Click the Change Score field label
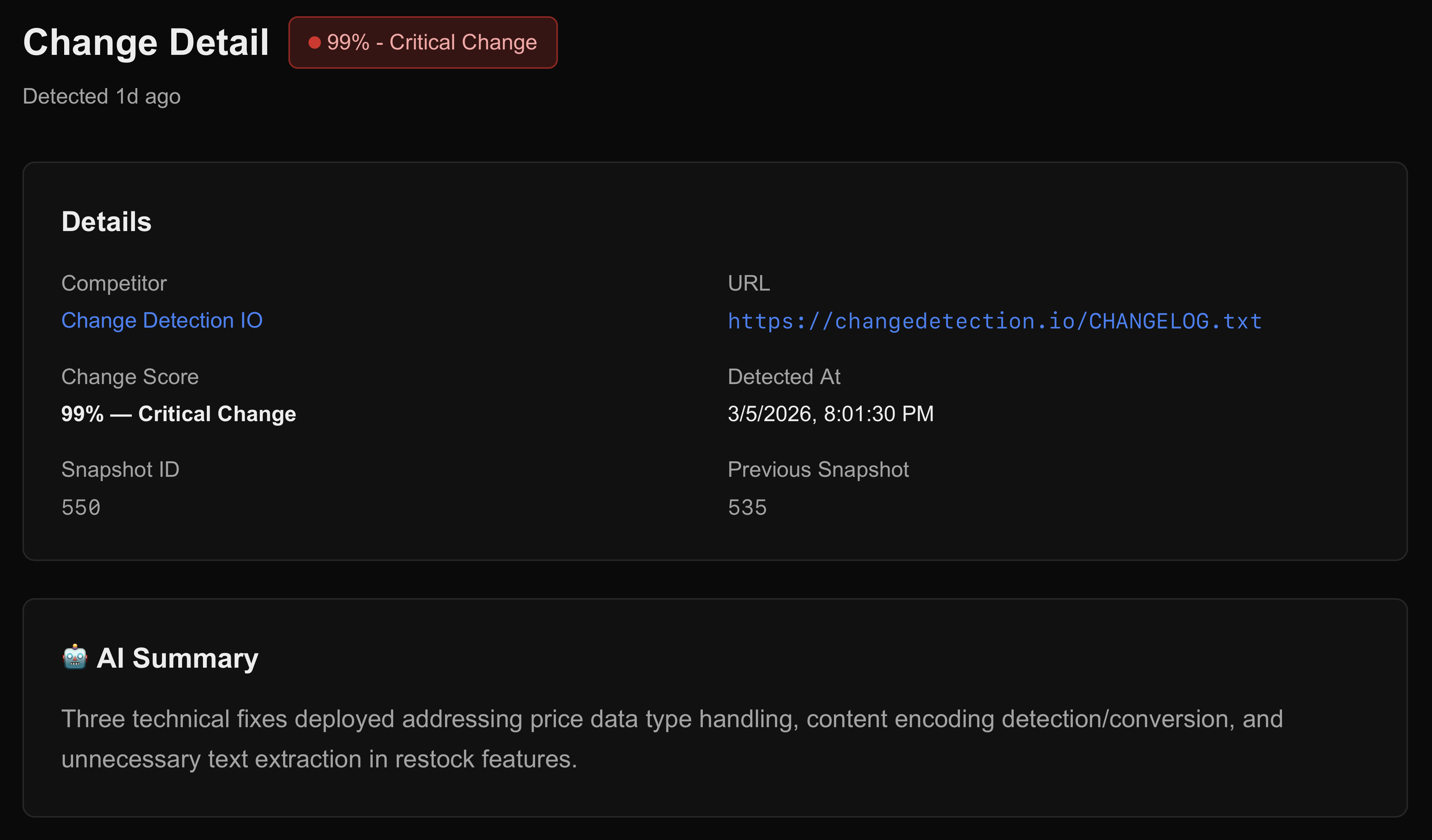The width and height of the screenshot is (1432, 840). 130,376
